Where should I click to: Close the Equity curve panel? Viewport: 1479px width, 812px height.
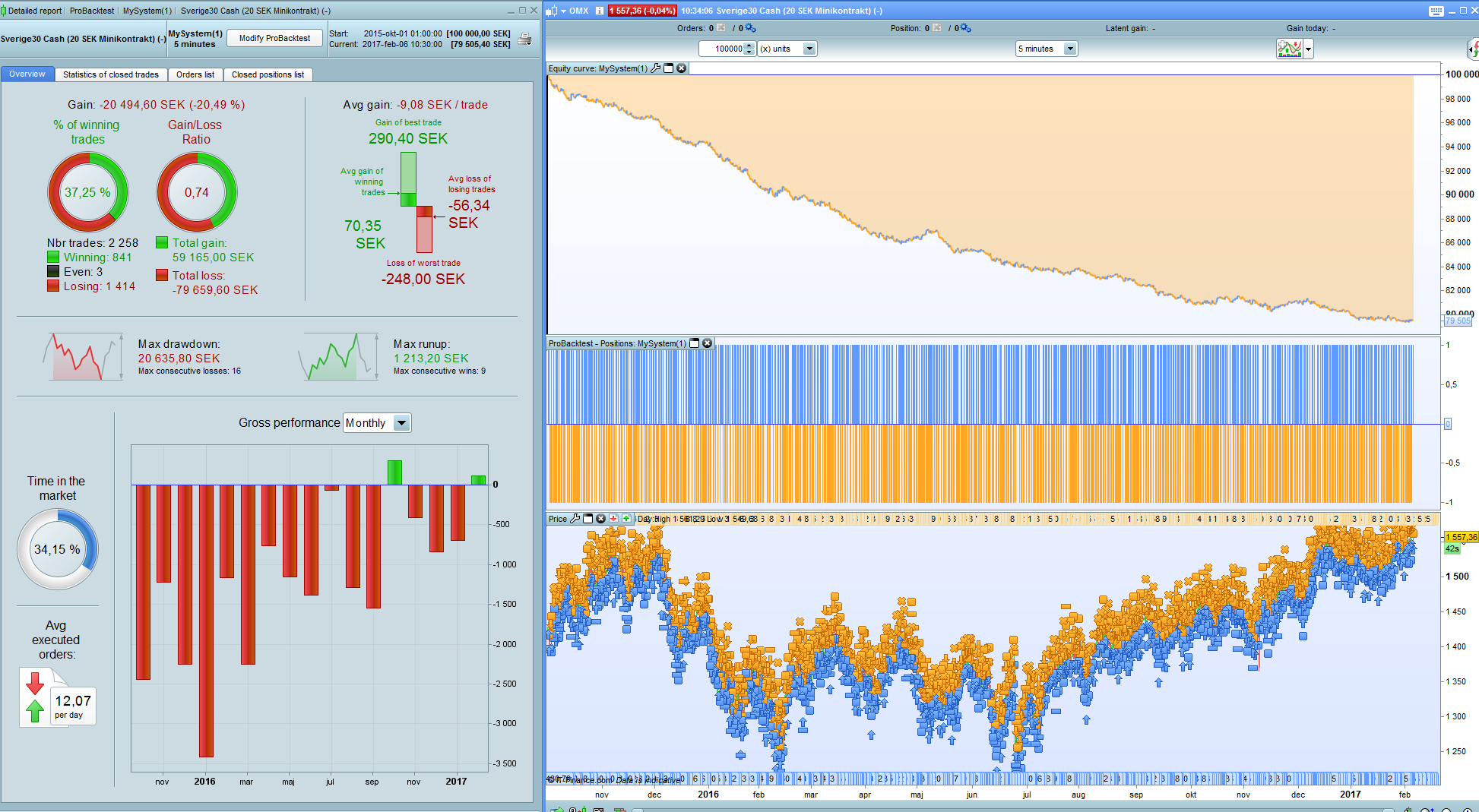pyautogui.click(x=682, y=68)
